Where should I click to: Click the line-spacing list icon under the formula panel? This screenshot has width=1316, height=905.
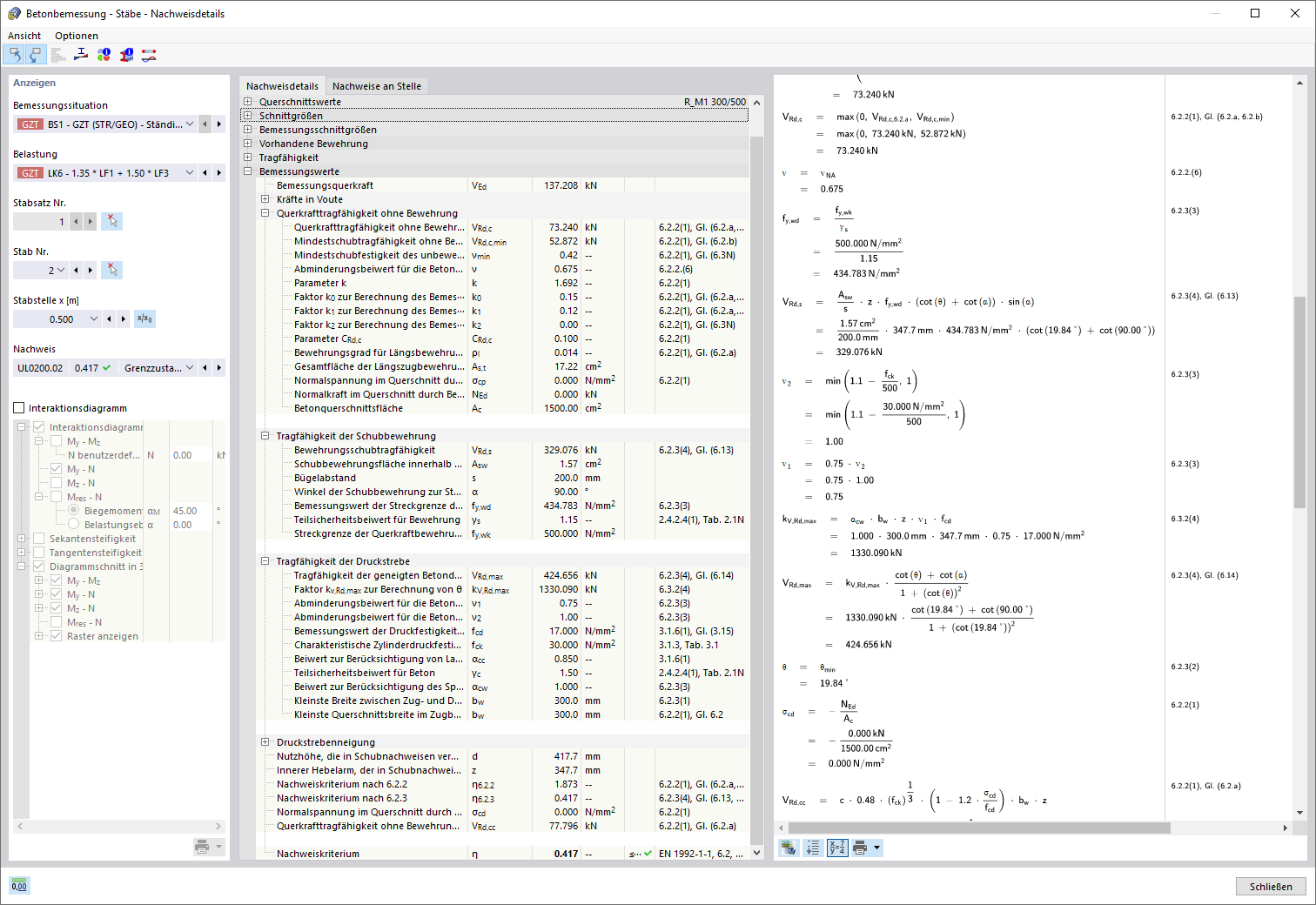pyautogui.click(x=813, y=848)
